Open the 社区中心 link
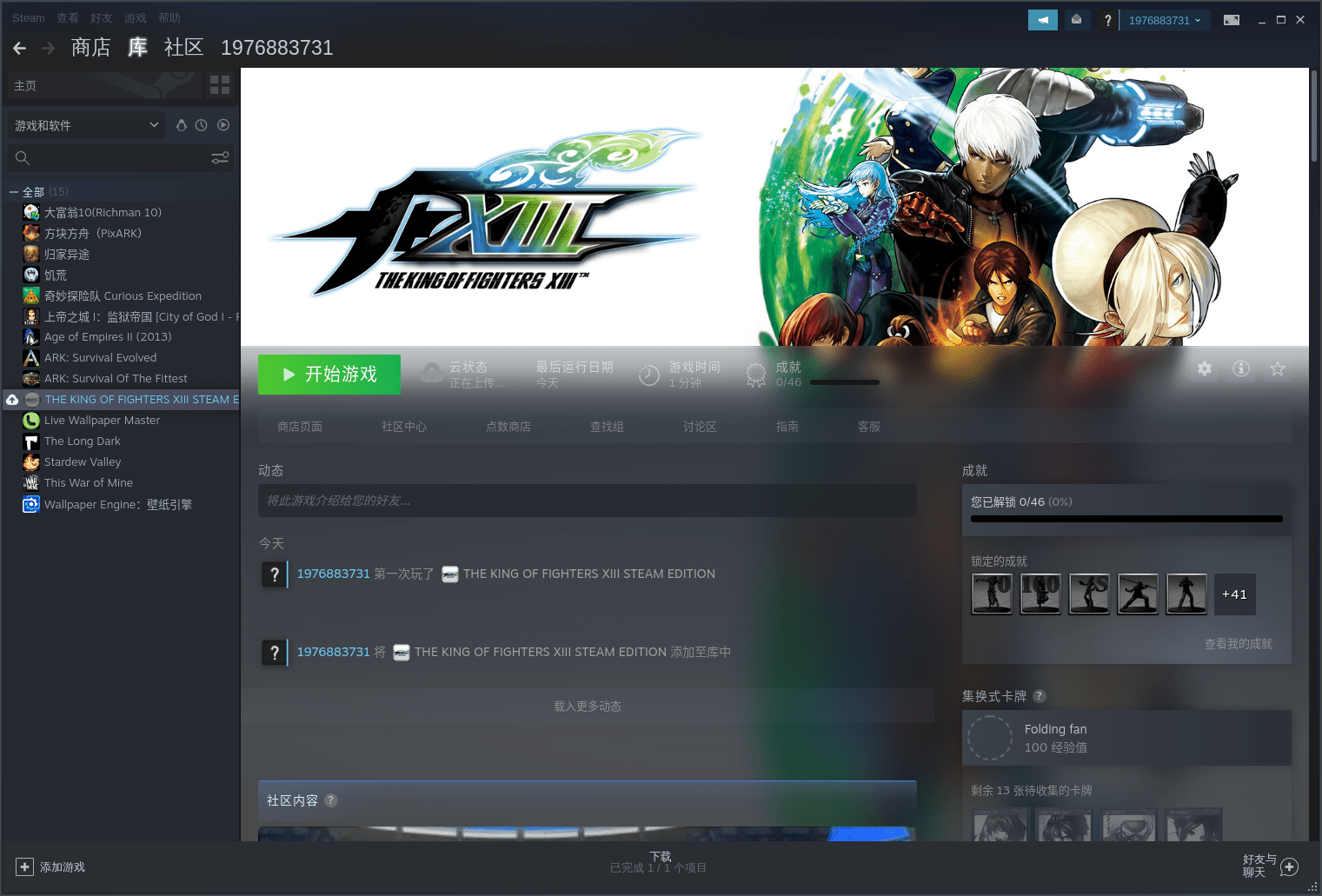Screen dimensions: 1322x896 coord(404,427)
